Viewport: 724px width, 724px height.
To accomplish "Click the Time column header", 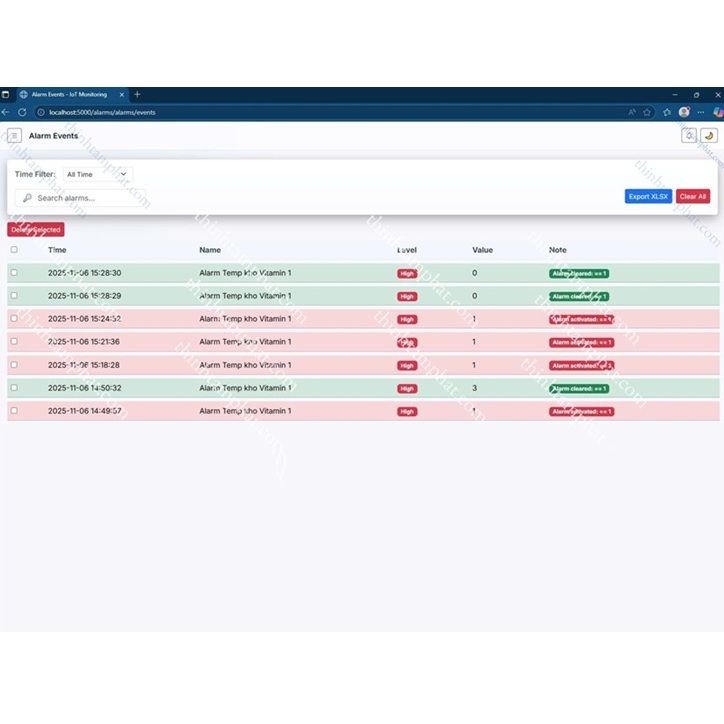I will click(57, 250).
